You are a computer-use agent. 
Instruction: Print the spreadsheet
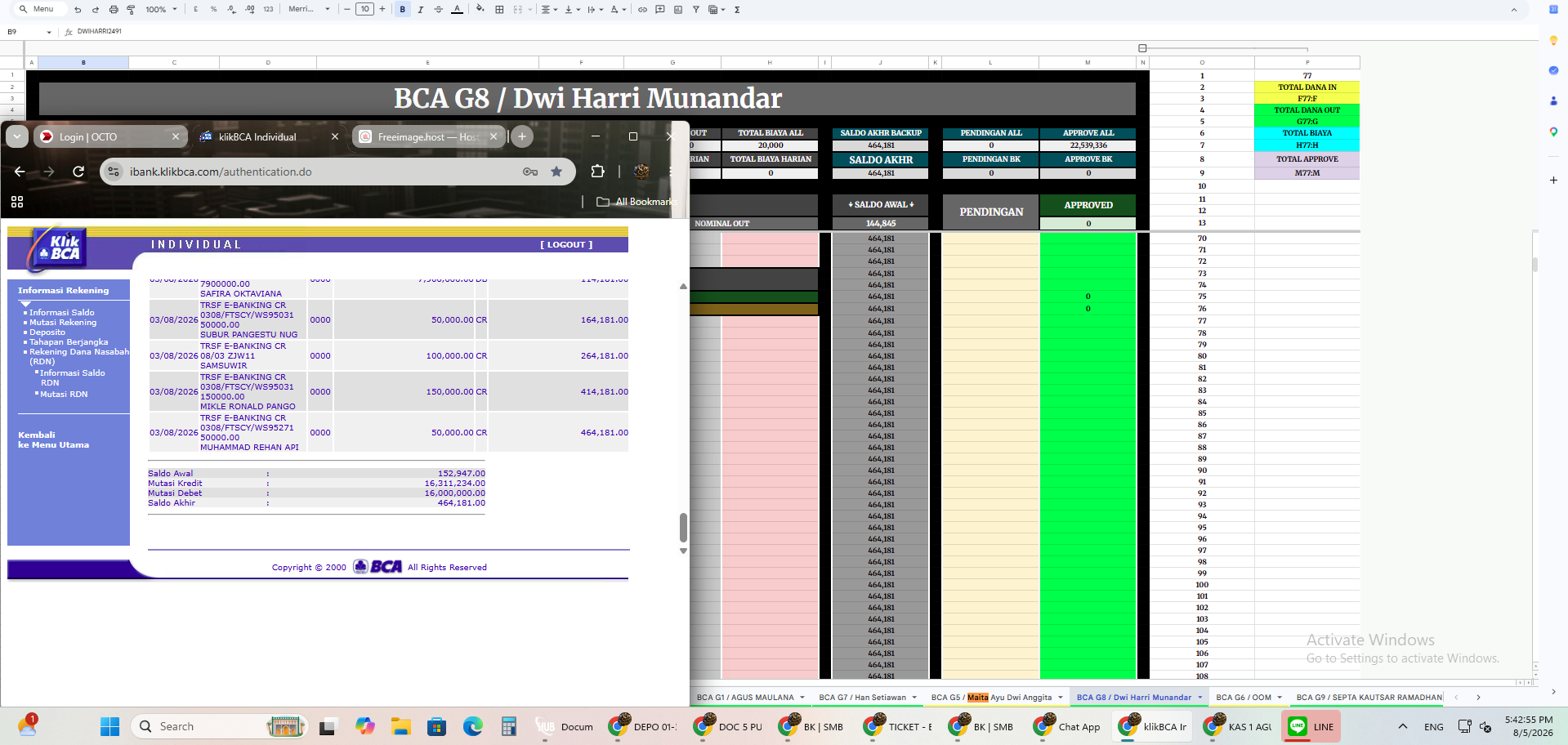114,10
